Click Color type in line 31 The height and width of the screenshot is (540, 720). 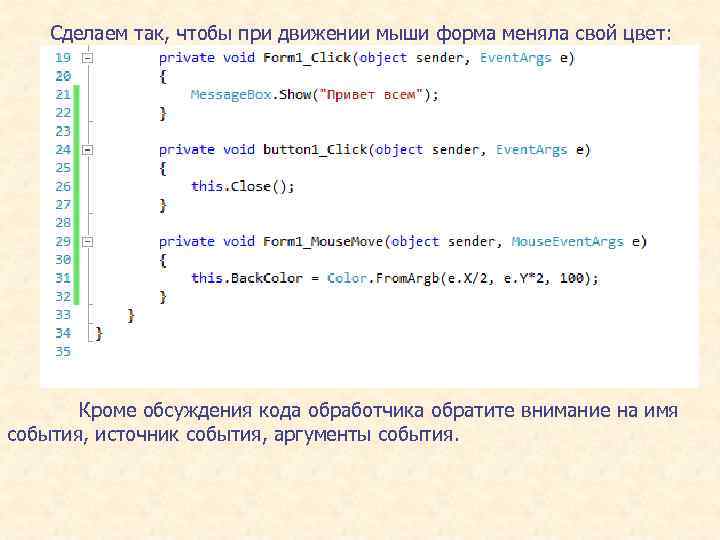[x=347, y=278]
